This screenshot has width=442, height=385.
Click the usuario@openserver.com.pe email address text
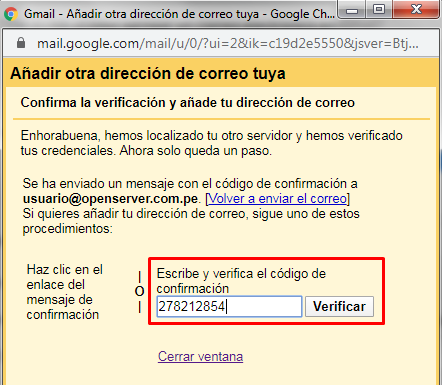click(x=110, y=199)
